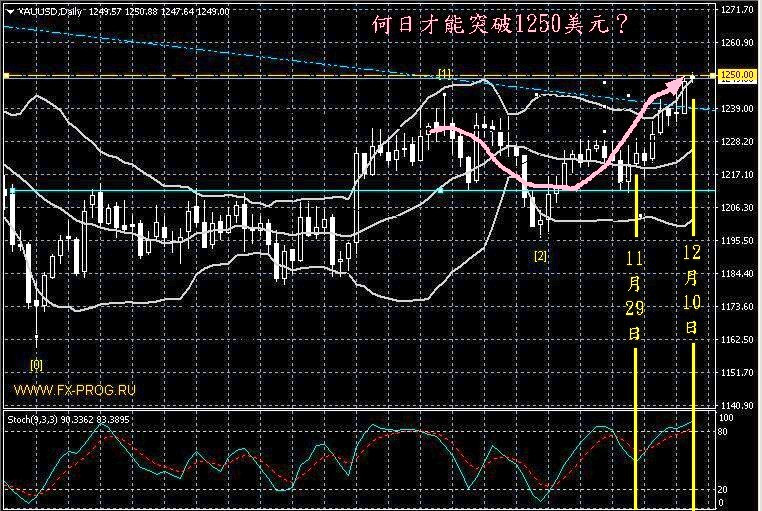Click the highlighted 1250.00 price tag
The image size is (762, 511).
(737, 75)
